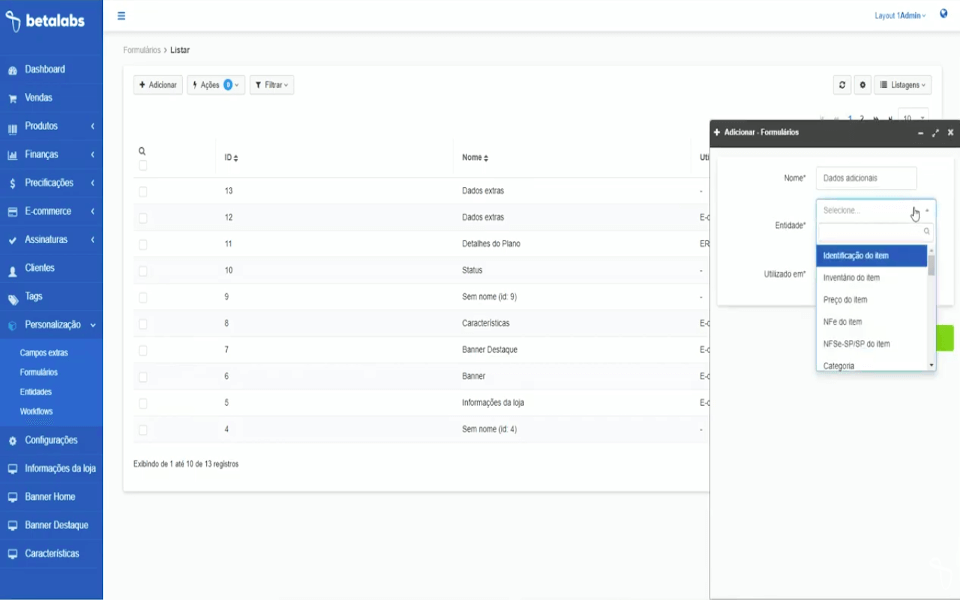Select Preço do item option
The height and width of the screenshot is (600, 960).
click(871, 300)
